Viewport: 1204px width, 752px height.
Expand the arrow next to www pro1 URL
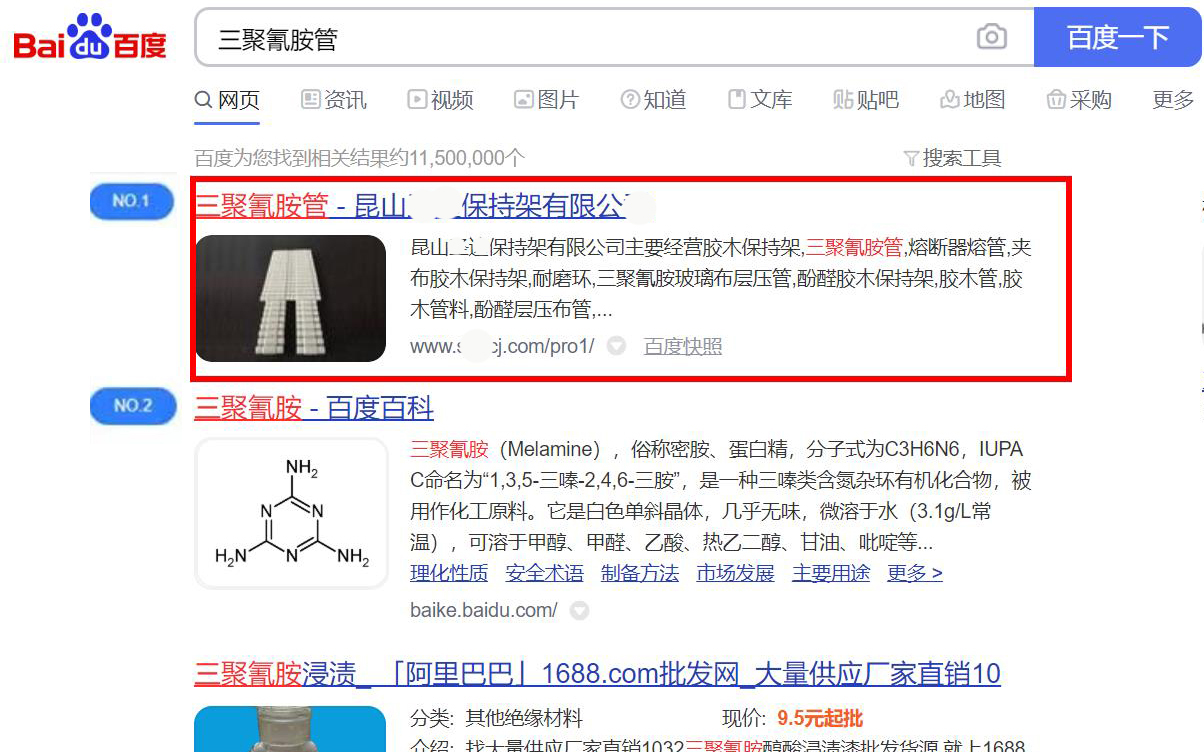pyautogui.click(x=617, y=346)
